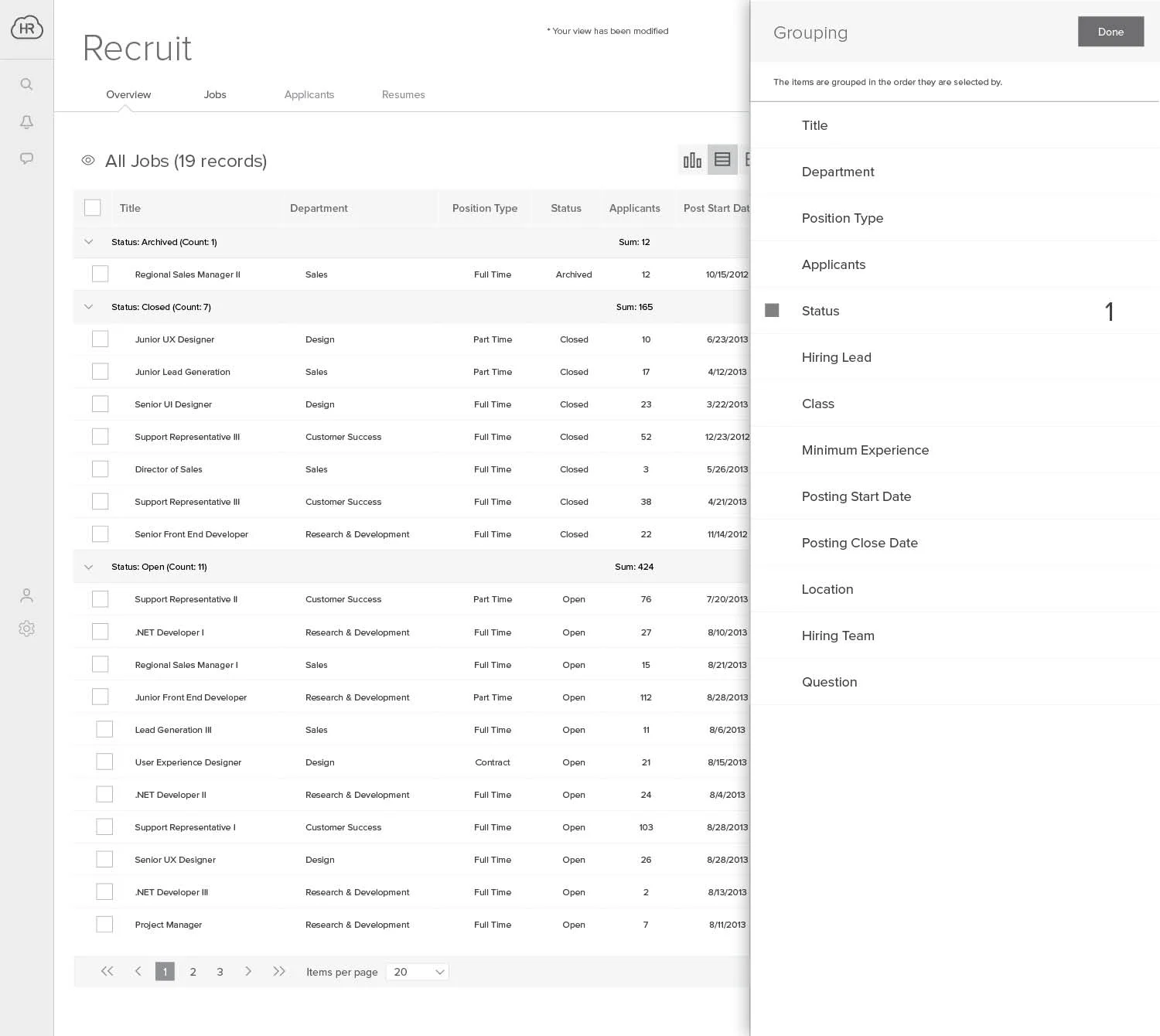Select current page 1 button
This screenshot has height=1036, width=1160.
165,971
